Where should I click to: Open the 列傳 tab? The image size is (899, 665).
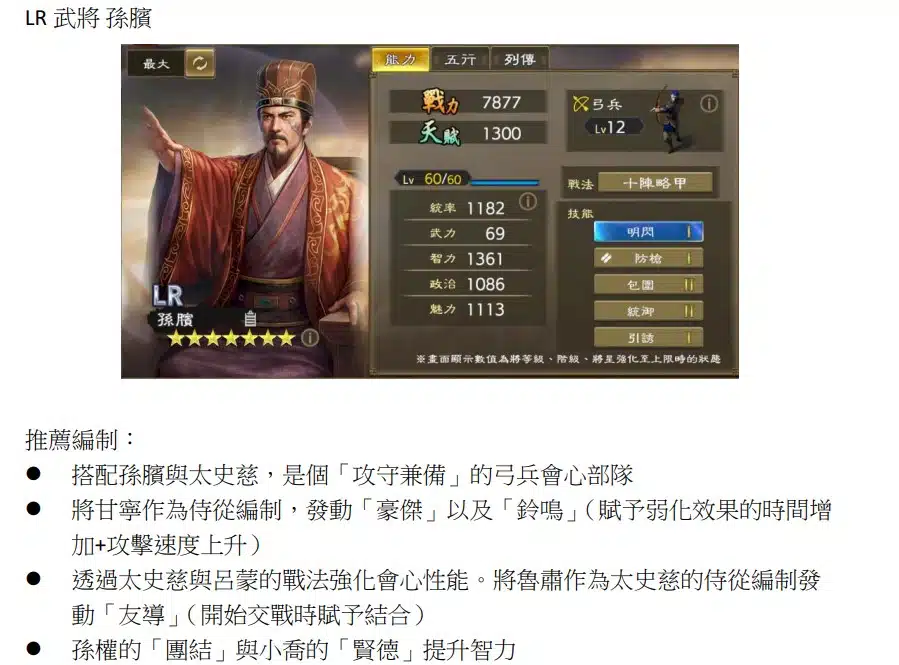pos(519,59)
